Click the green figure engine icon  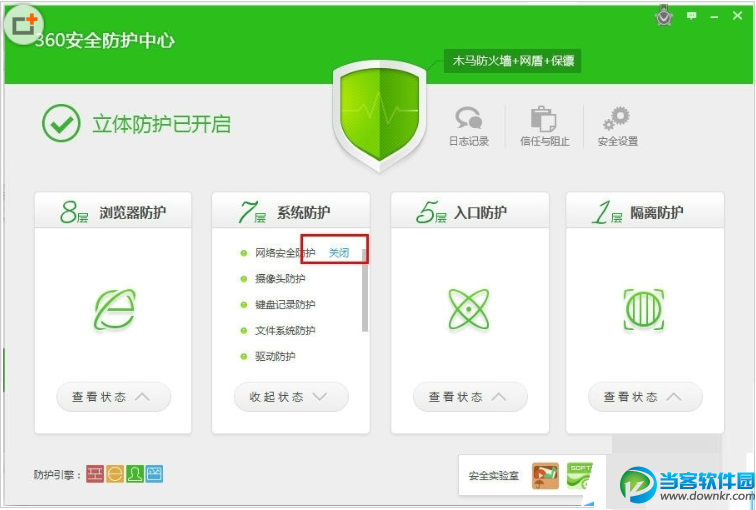click(135, 474)
